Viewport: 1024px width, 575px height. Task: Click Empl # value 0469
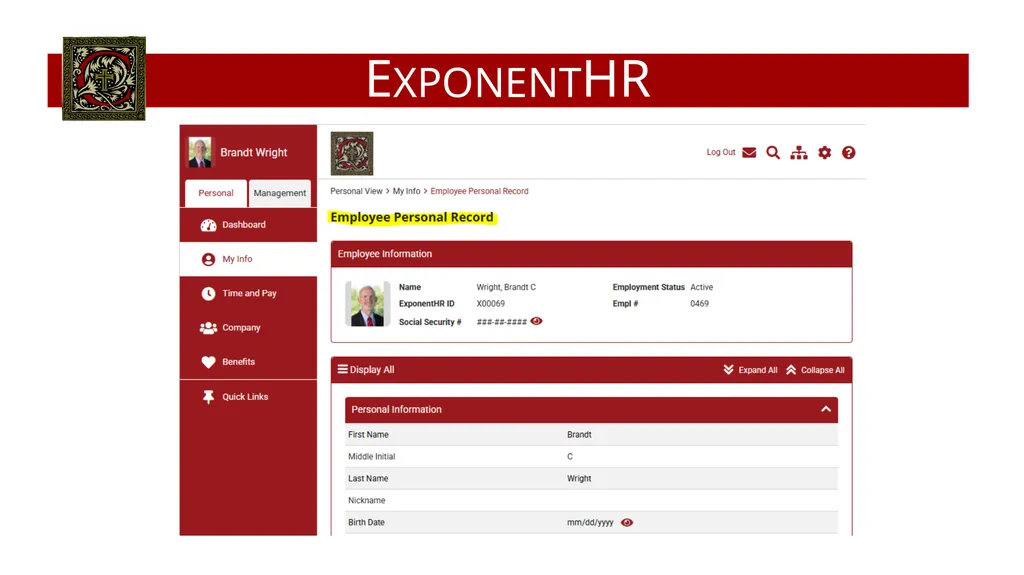[x=699, y=304]
